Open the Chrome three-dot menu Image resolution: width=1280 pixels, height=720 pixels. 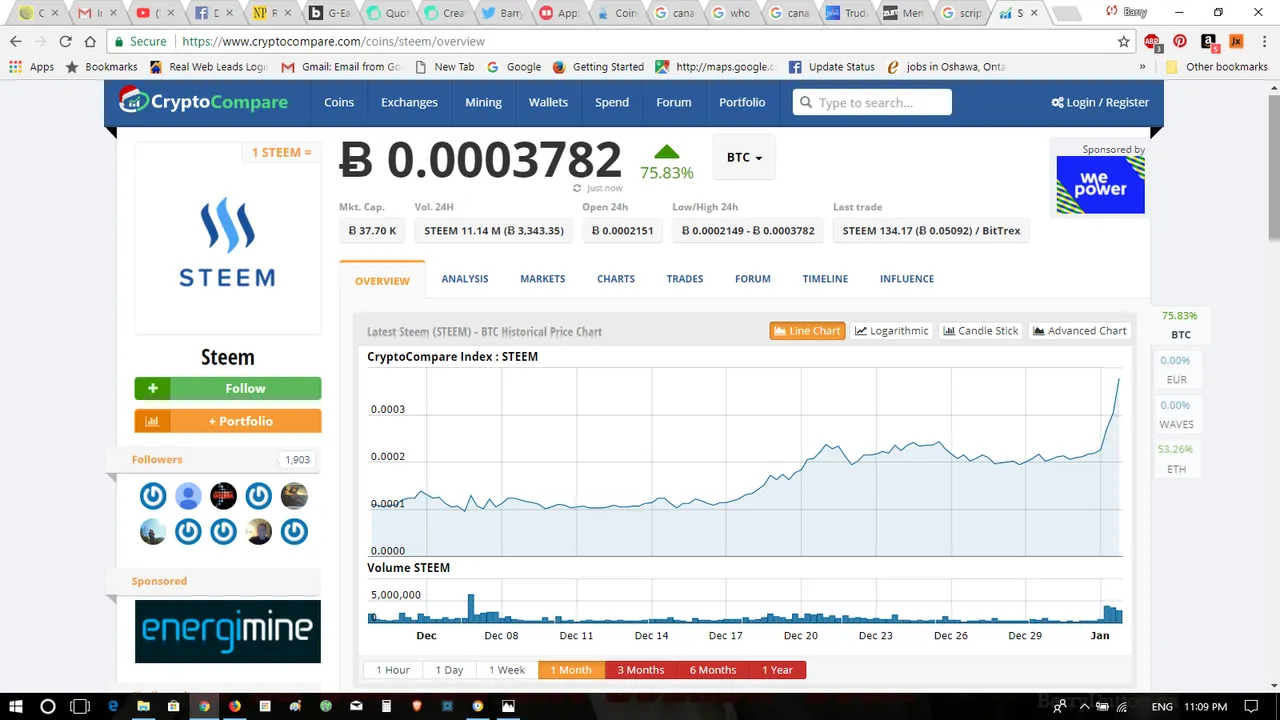(1263, 41)
